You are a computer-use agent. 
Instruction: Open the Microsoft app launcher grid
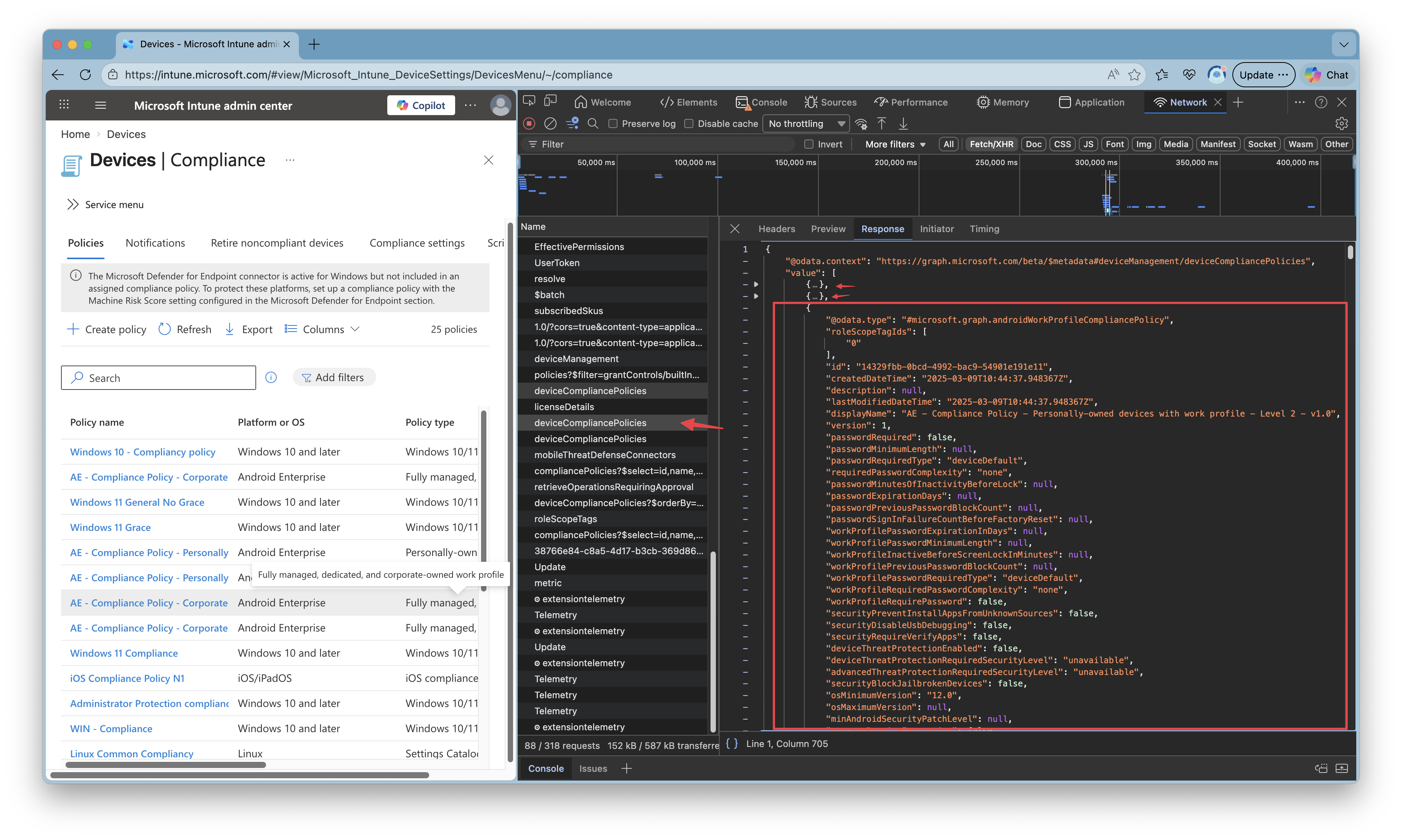click(63, 105)
